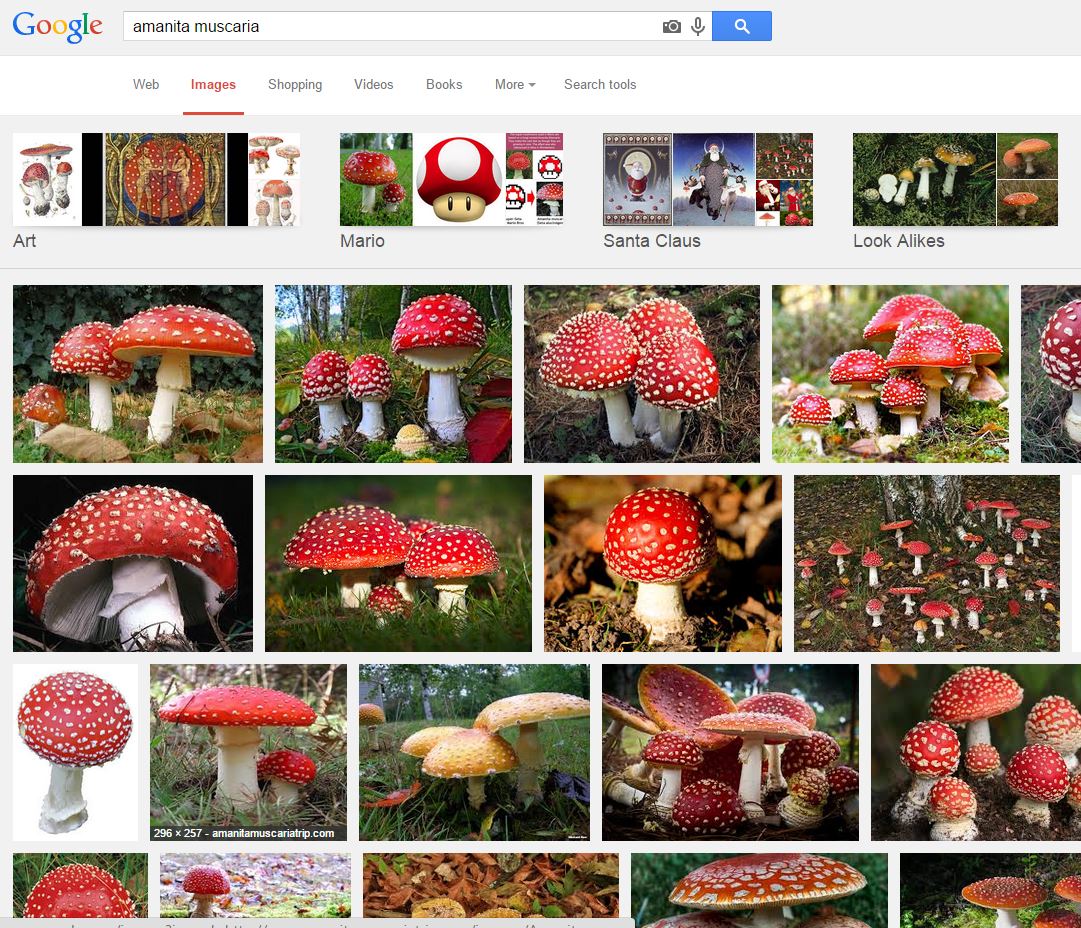
Task: Open single round-capped mushroom among brown leaves
Action: [x=663, y=563]
